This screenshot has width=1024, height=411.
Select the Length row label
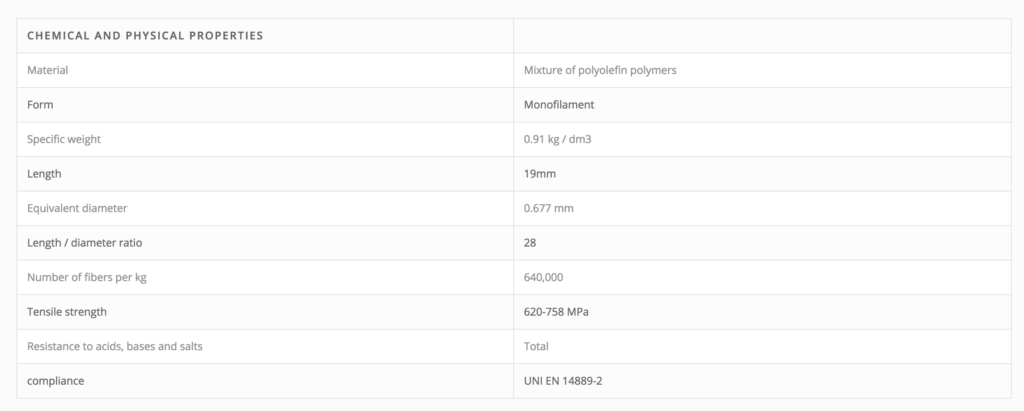tap(44, 174)
